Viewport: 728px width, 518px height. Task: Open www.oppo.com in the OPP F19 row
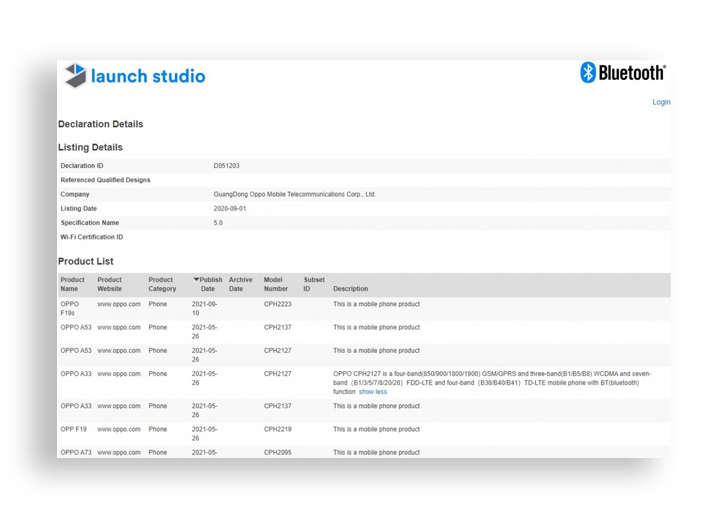click(119, 429)
